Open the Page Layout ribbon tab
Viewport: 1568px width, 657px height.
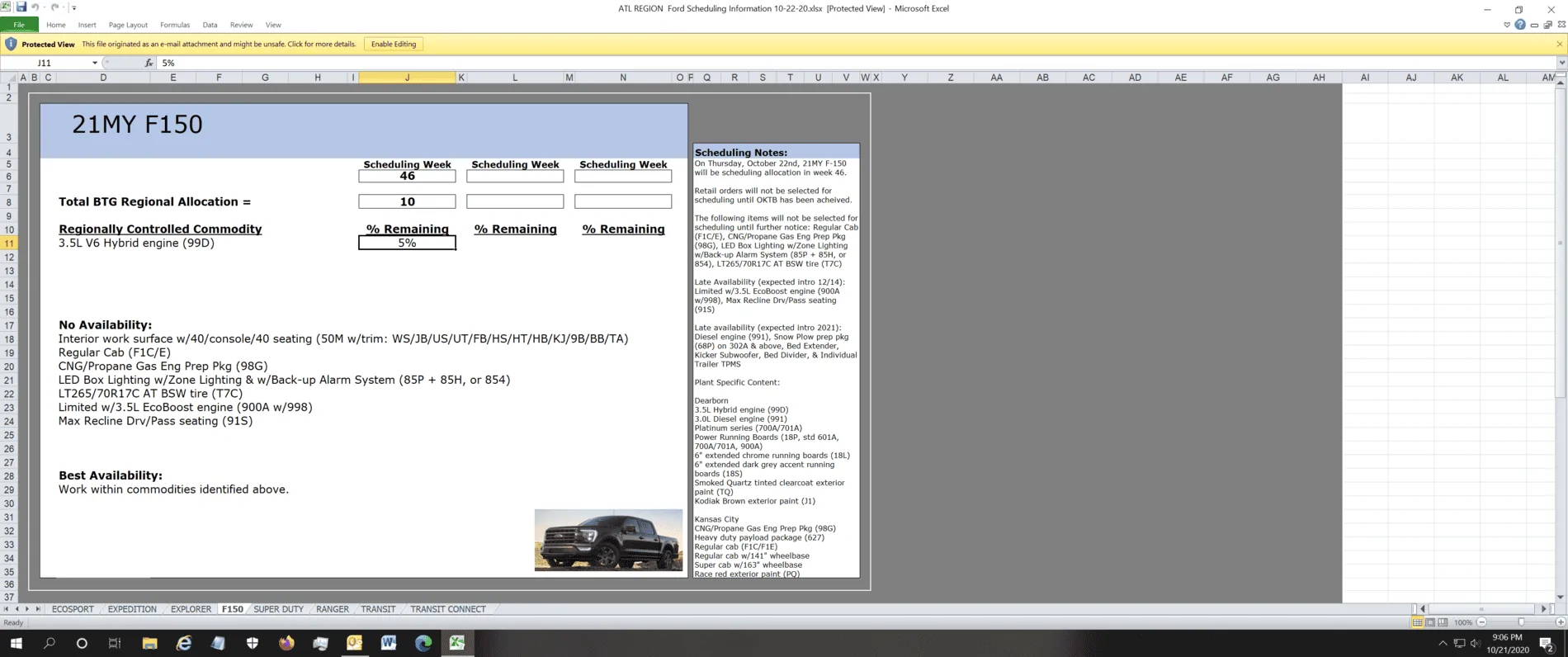point(128,25)
